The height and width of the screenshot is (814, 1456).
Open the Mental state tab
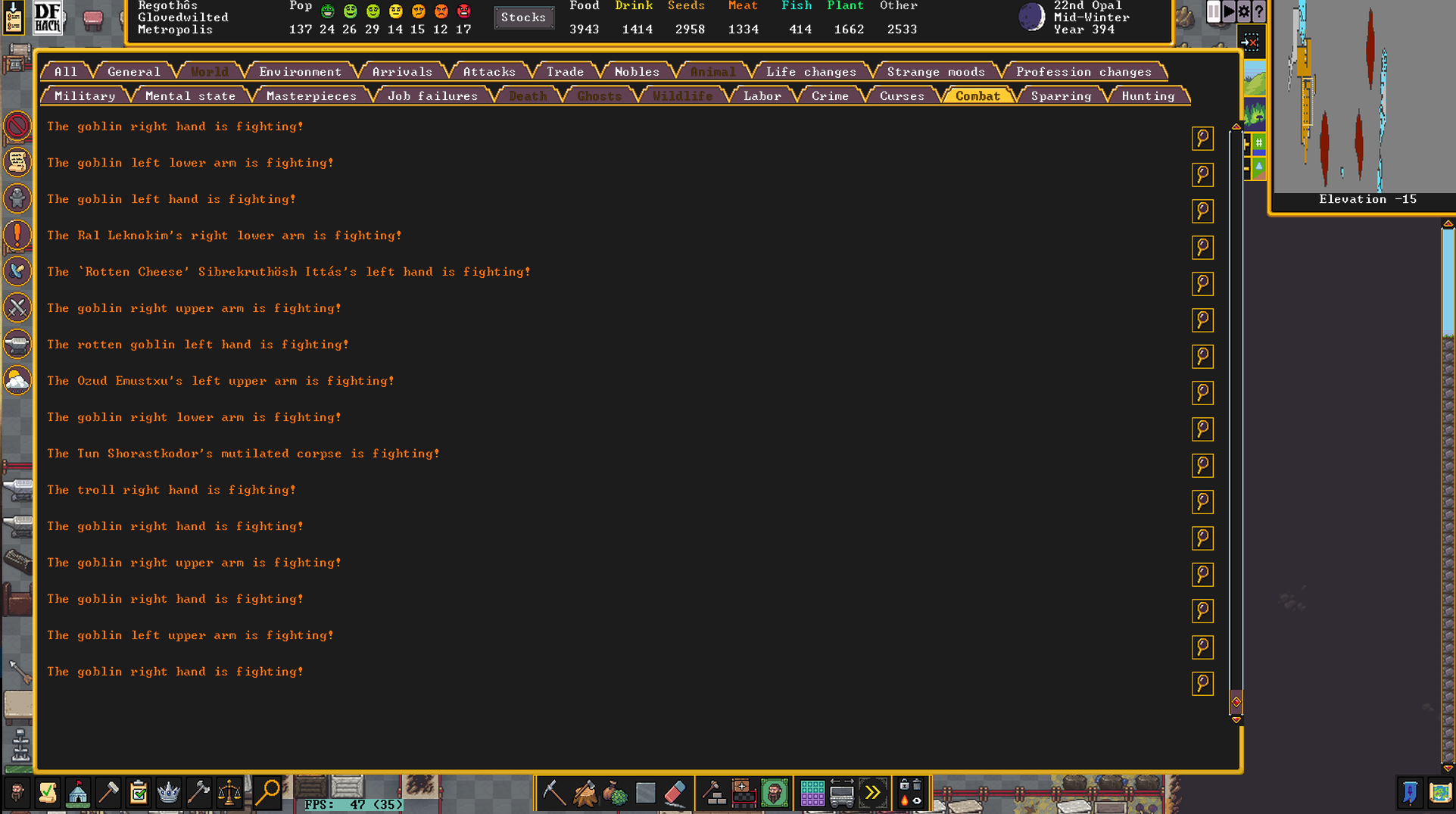coord(190,95)
